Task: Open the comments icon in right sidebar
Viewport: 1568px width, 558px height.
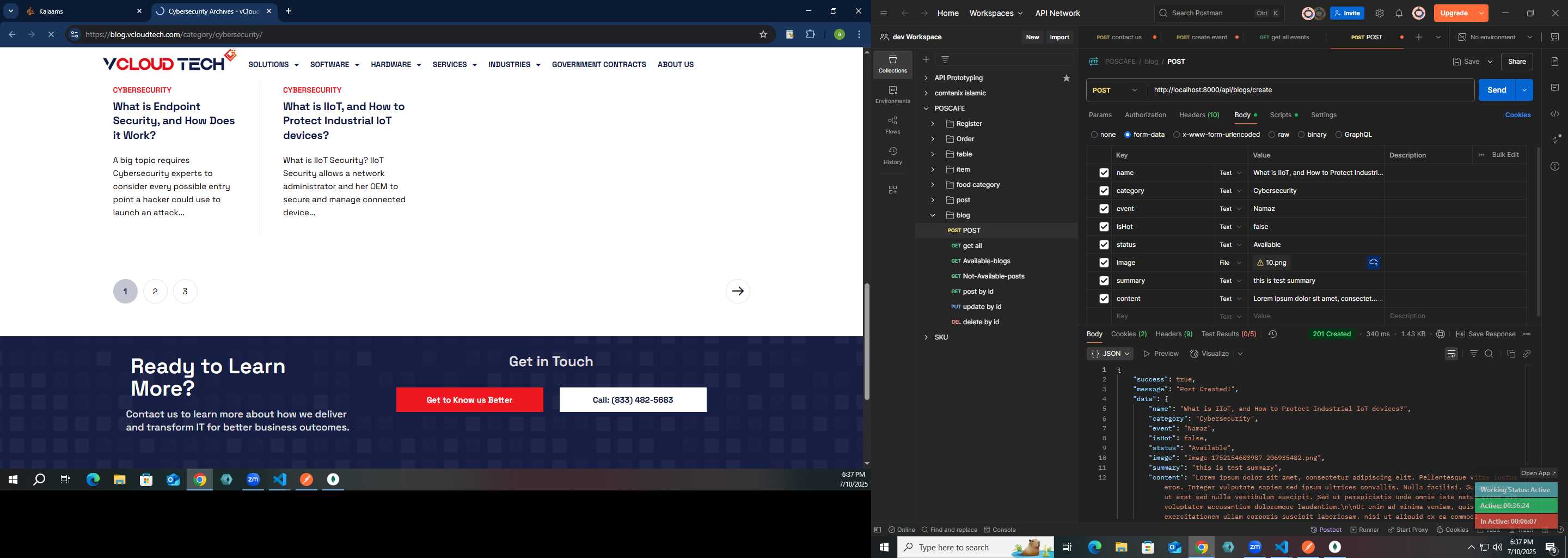Action: (1554, 88)
